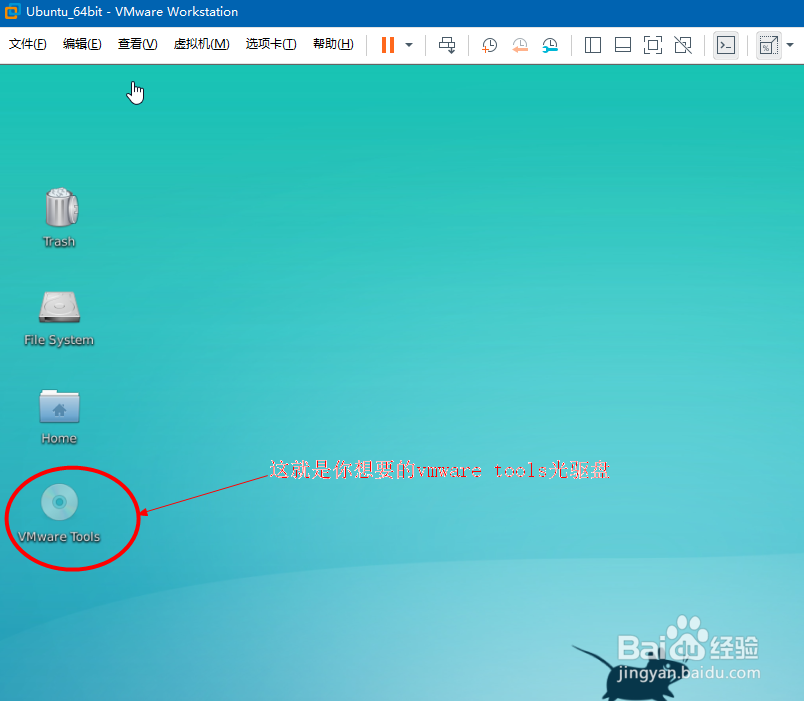Viewport: 804px width, 701px height.
Task: Click the Unity mode toolbar icon
Action: (x=683, y=45)
